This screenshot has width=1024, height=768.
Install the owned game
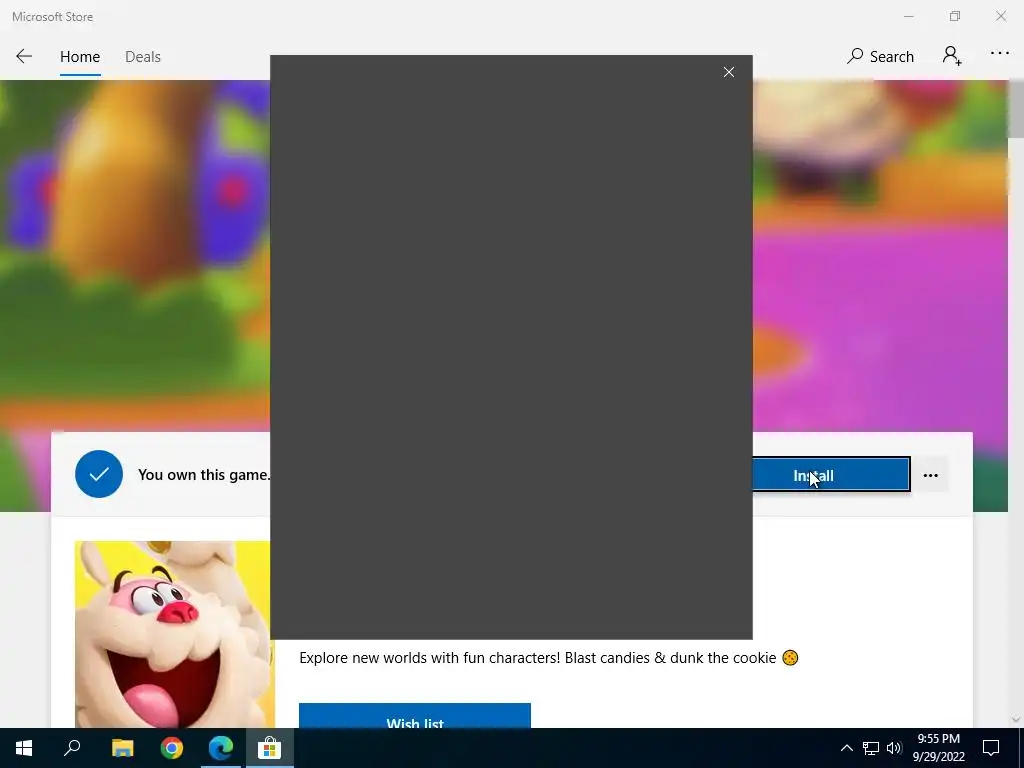pyautogui.click(x=831, y=475)
